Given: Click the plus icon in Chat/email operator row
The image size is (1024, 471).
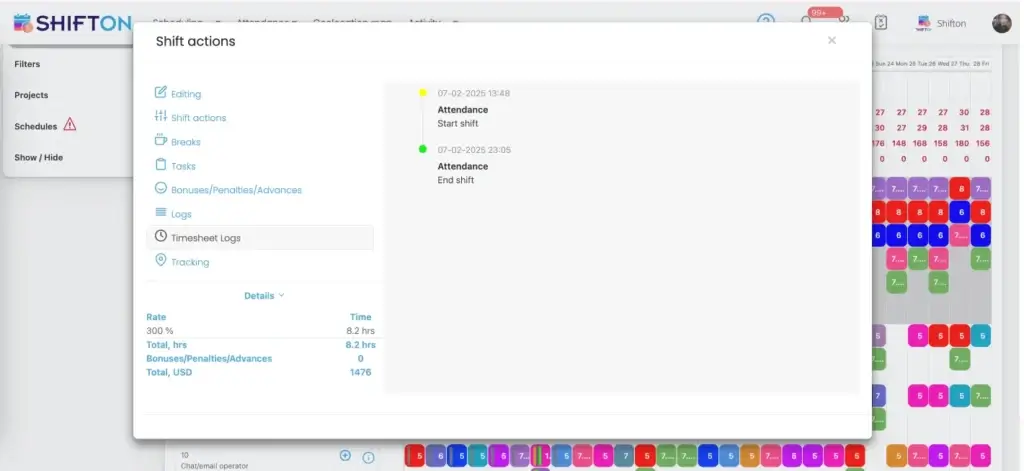Looking at the screenshot, I should [x=345, y=456].
